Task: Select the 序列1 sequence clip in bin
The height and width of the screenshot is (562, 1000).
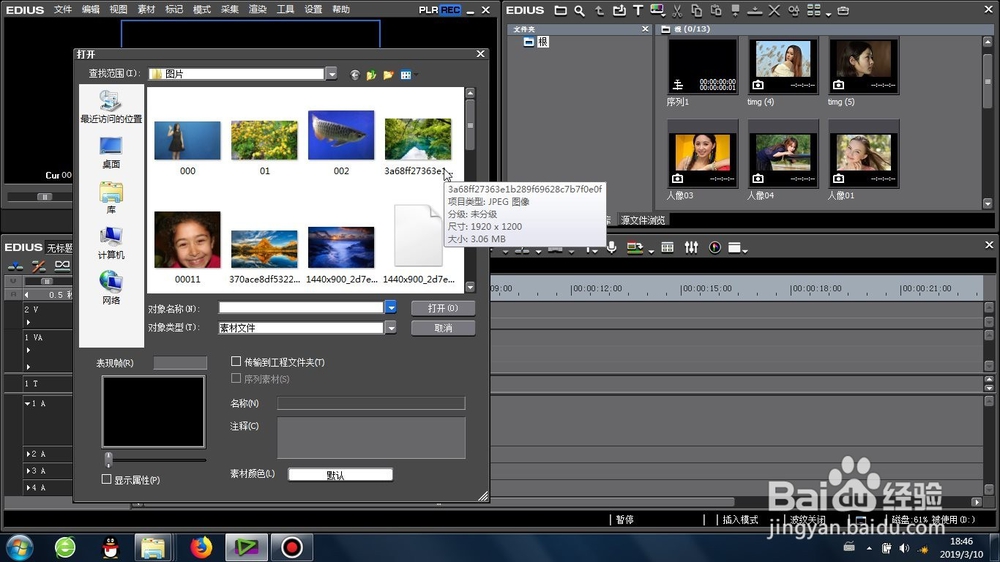Action: 703,66
